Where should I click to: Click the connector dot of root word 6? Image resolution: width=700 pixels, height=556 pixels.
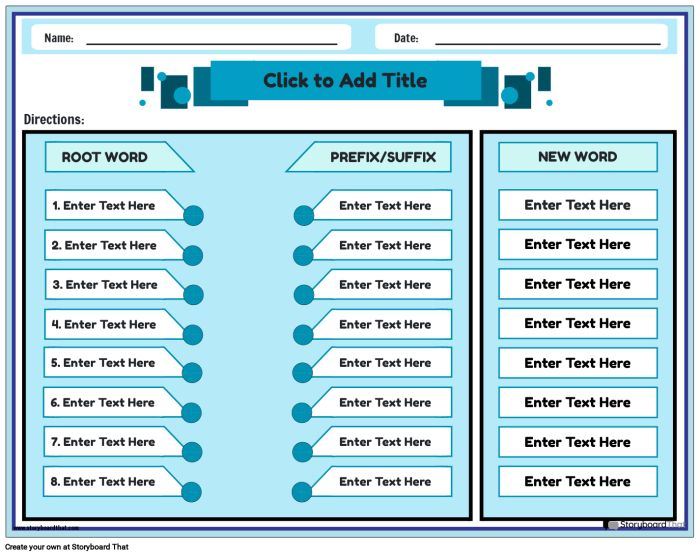click(x=192, y=412)
